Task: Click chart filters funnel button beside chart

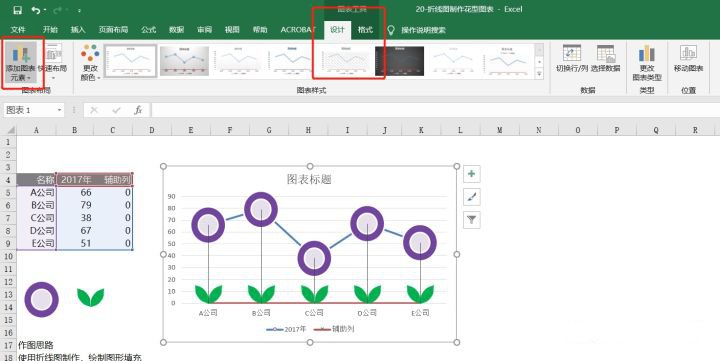Action: pyautogui.click(x=472, y=220)
